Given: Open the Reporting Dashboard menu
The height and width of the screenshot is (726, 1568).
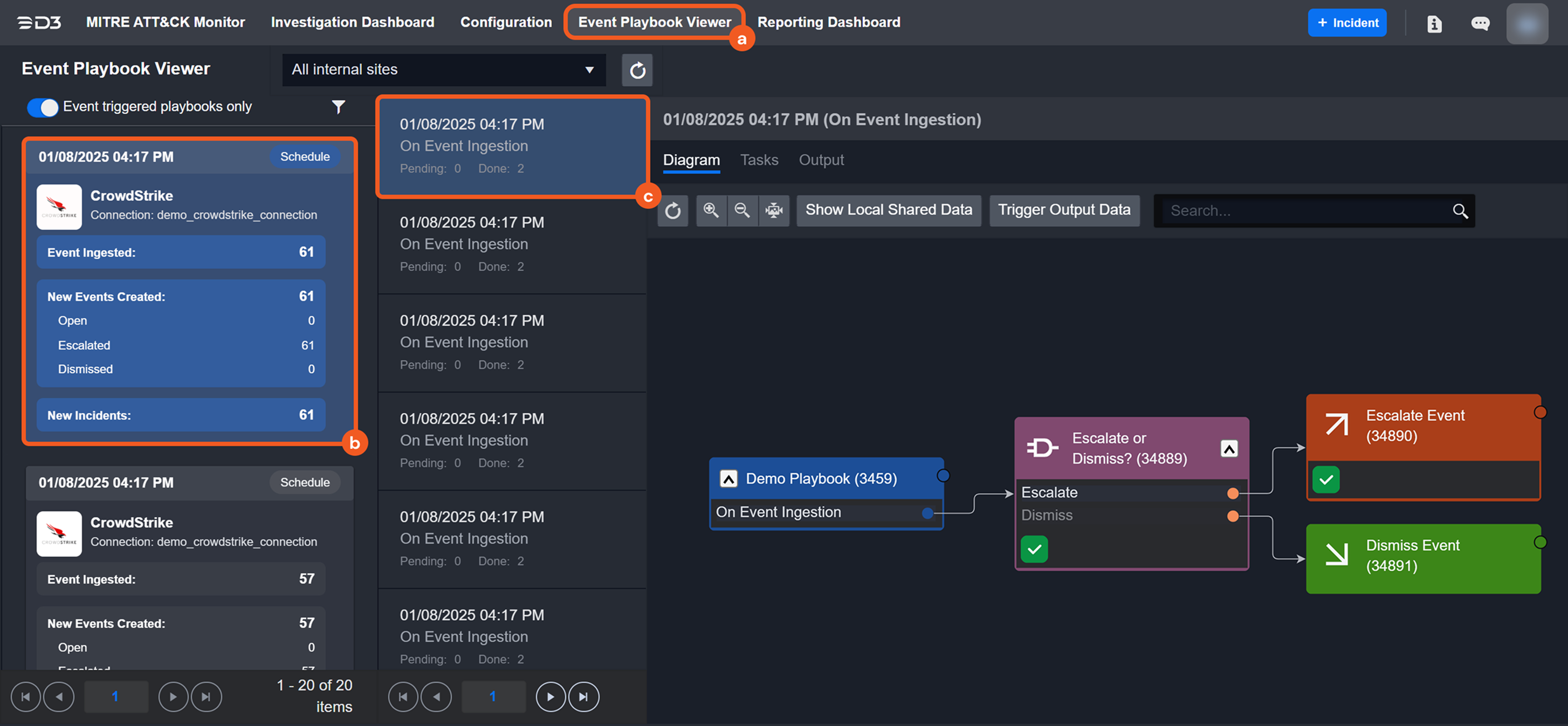Looking at the screenshot, I should [x=828, y=22].
